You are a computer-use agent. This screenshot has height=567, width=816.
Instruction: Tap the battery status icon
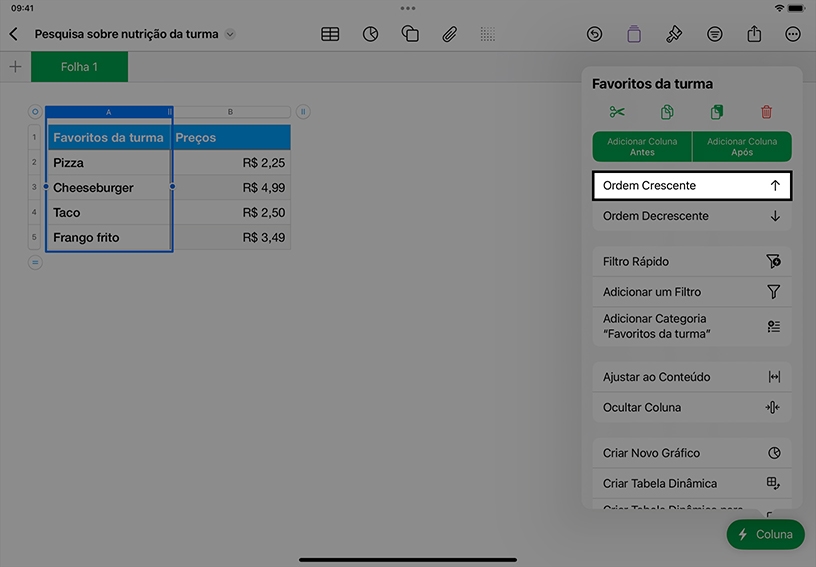[797, 8]
